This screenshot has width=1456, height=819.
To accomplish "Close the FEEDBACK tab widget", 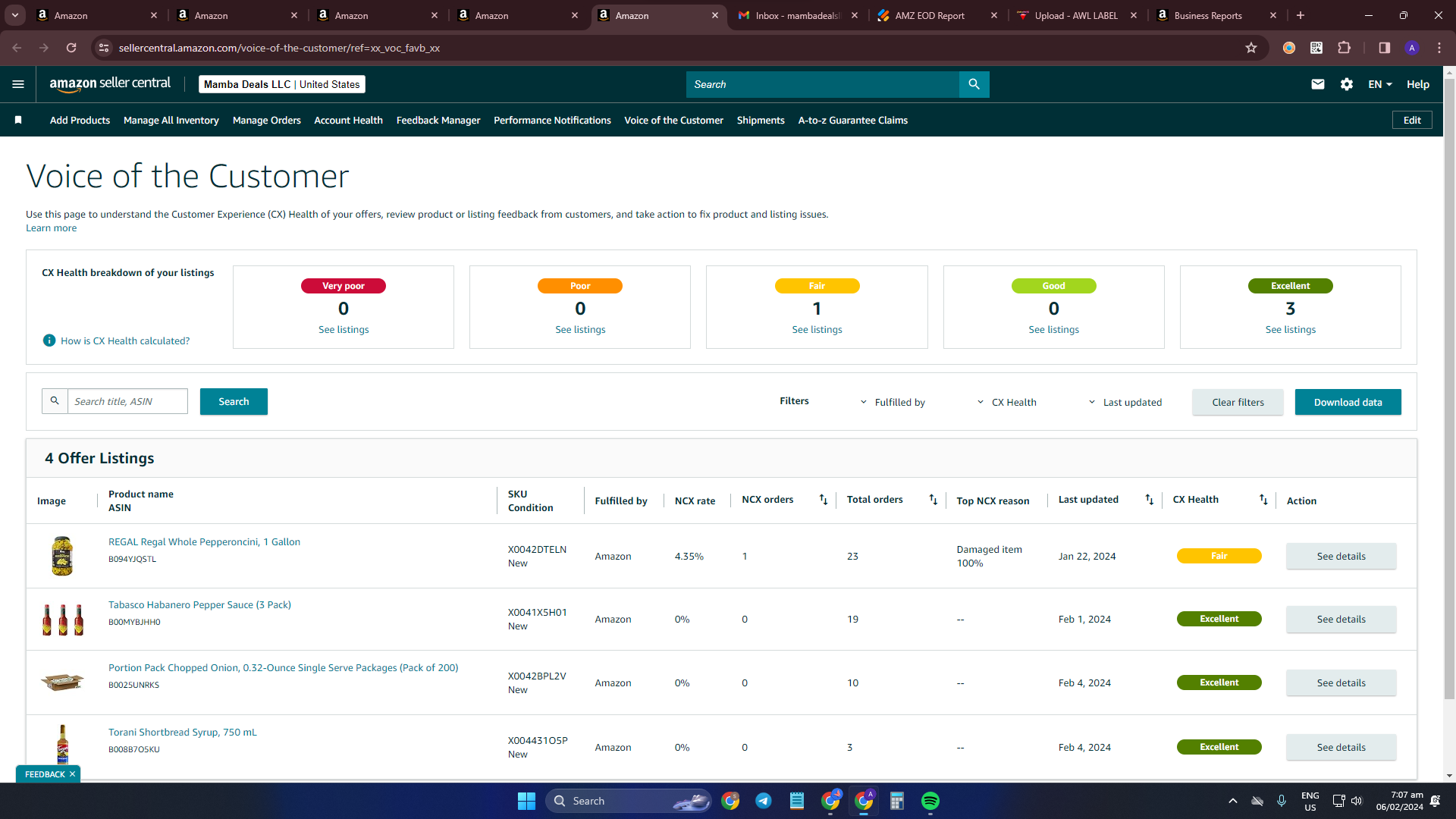I will click(72, 774).
